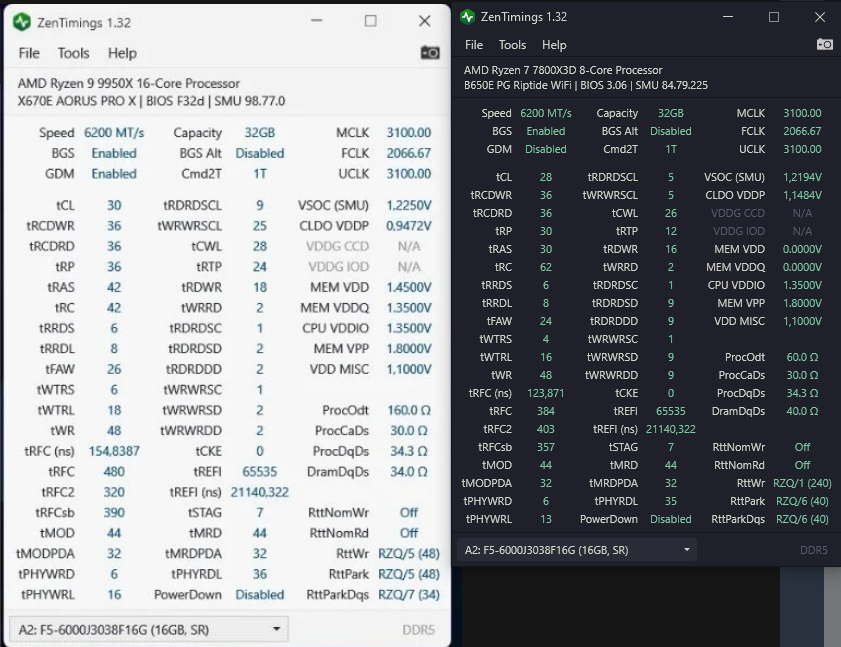Screen dimensions: 841x647
Task: Click the ZenTimings logo in the light window title bar
Action: (x=22, y=22)
